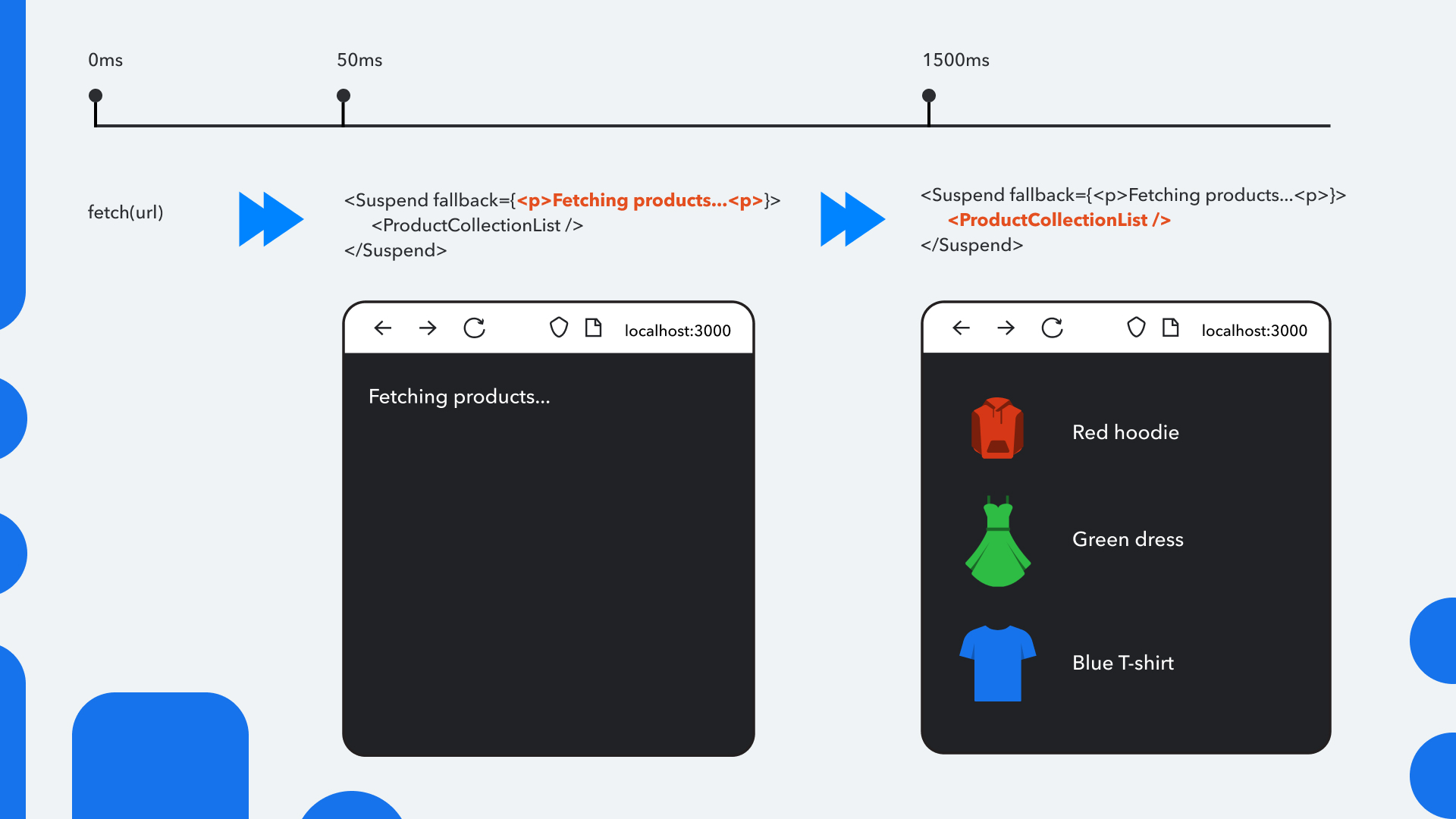Viewport: 1456px width, 819px height.
Task: Click the 1500ms timeline marker dot
Action: coord(929,96)
